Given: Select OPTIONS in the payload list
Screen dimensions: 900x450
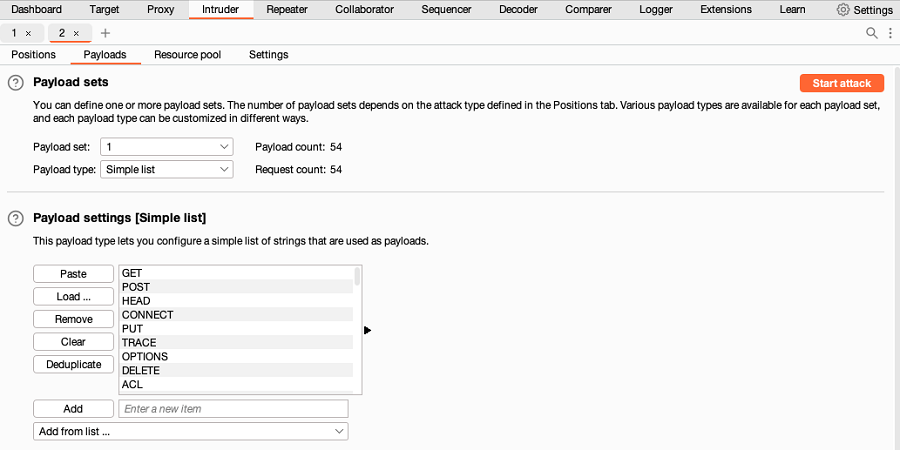Looking at the screenshot, I should [x=236, y=356].
